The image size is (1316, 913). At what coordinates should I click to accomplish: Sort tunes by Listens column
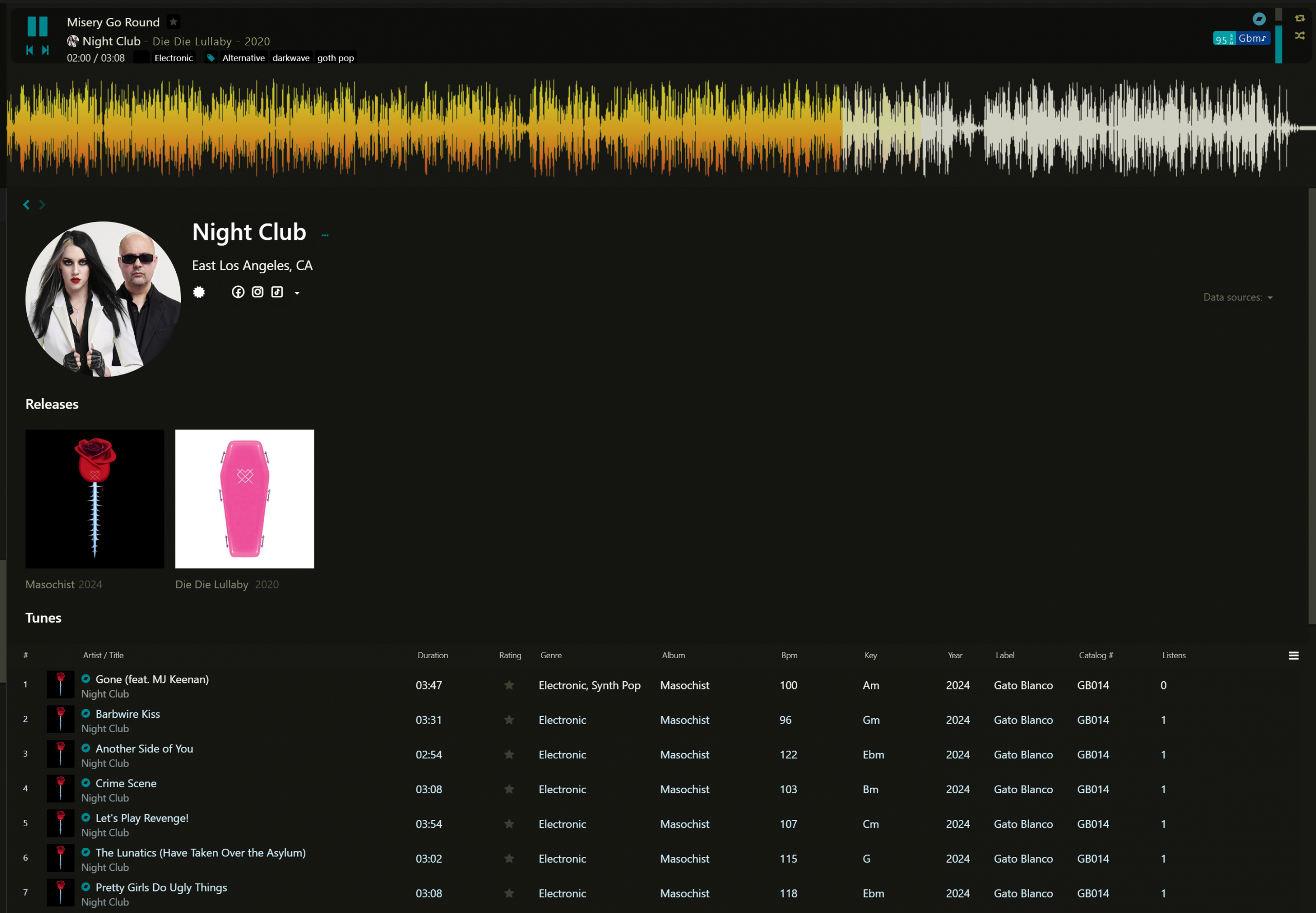[x=1174, y=655]
